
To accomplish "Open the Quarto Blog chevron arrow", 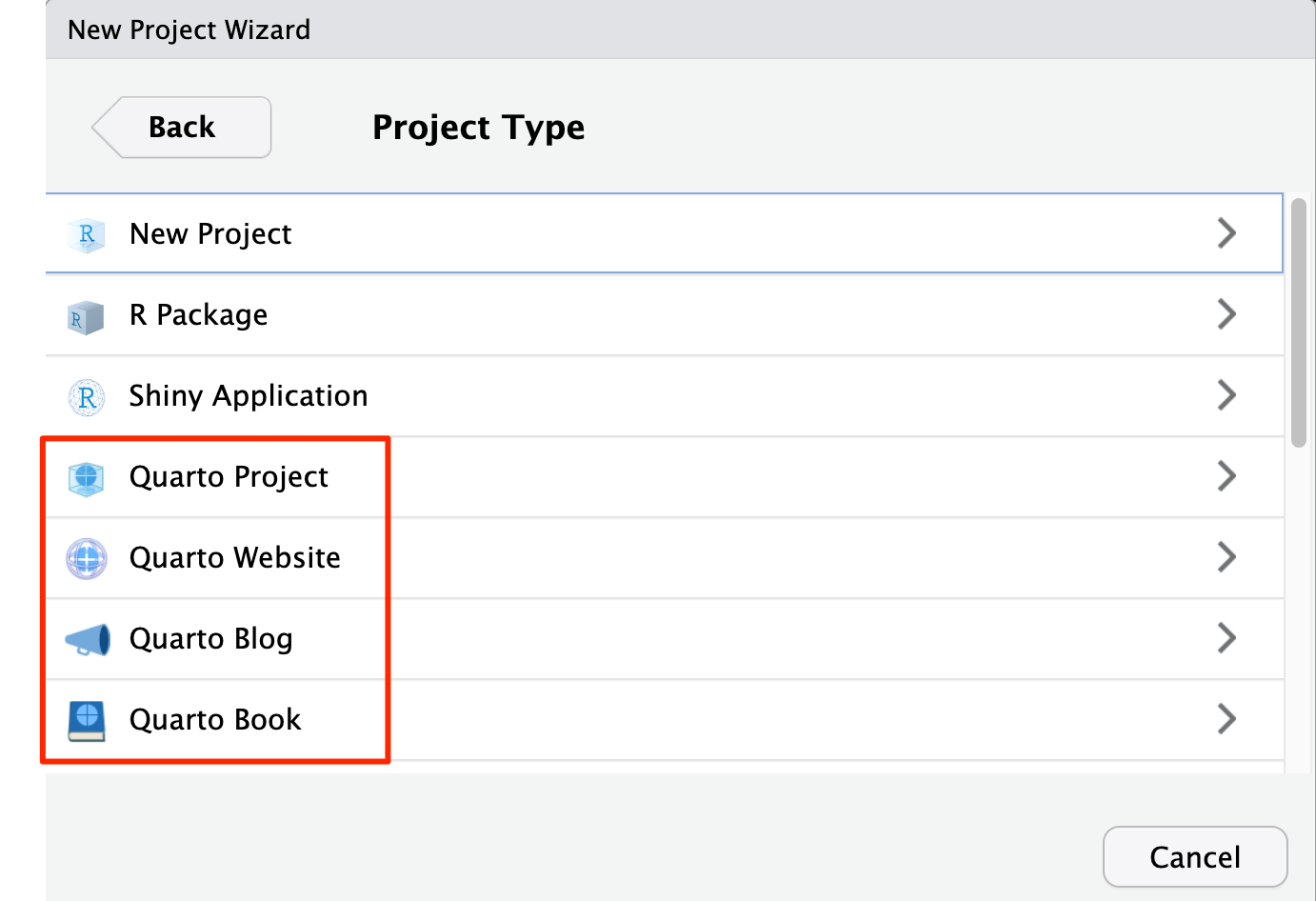I will (x=1226, y=638).
